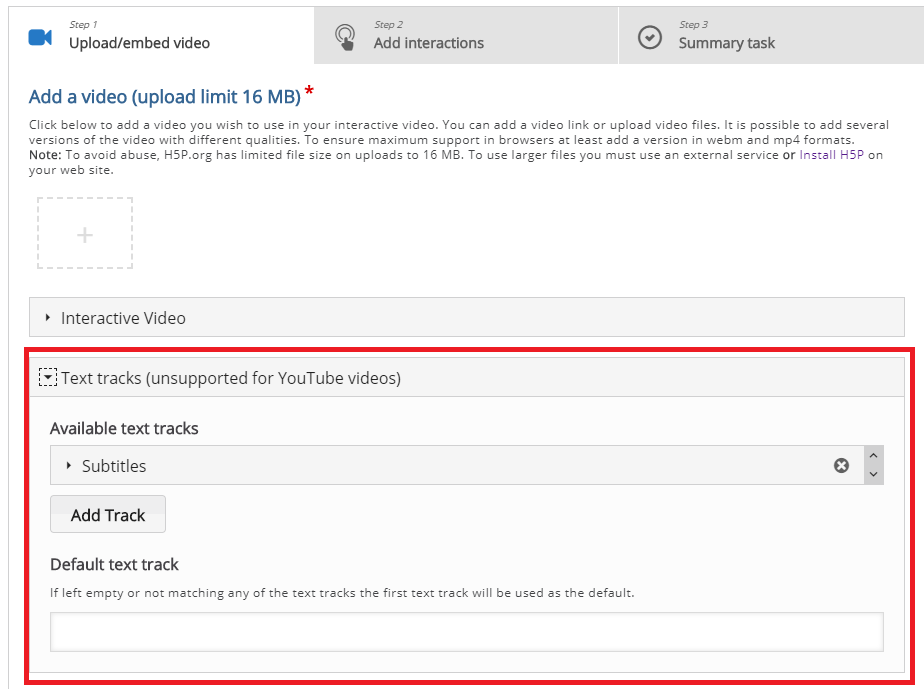Click the blue video camera icon
The height and width of the screenshot is (689, 924).
pyautogui.click(x=40, y=38)
